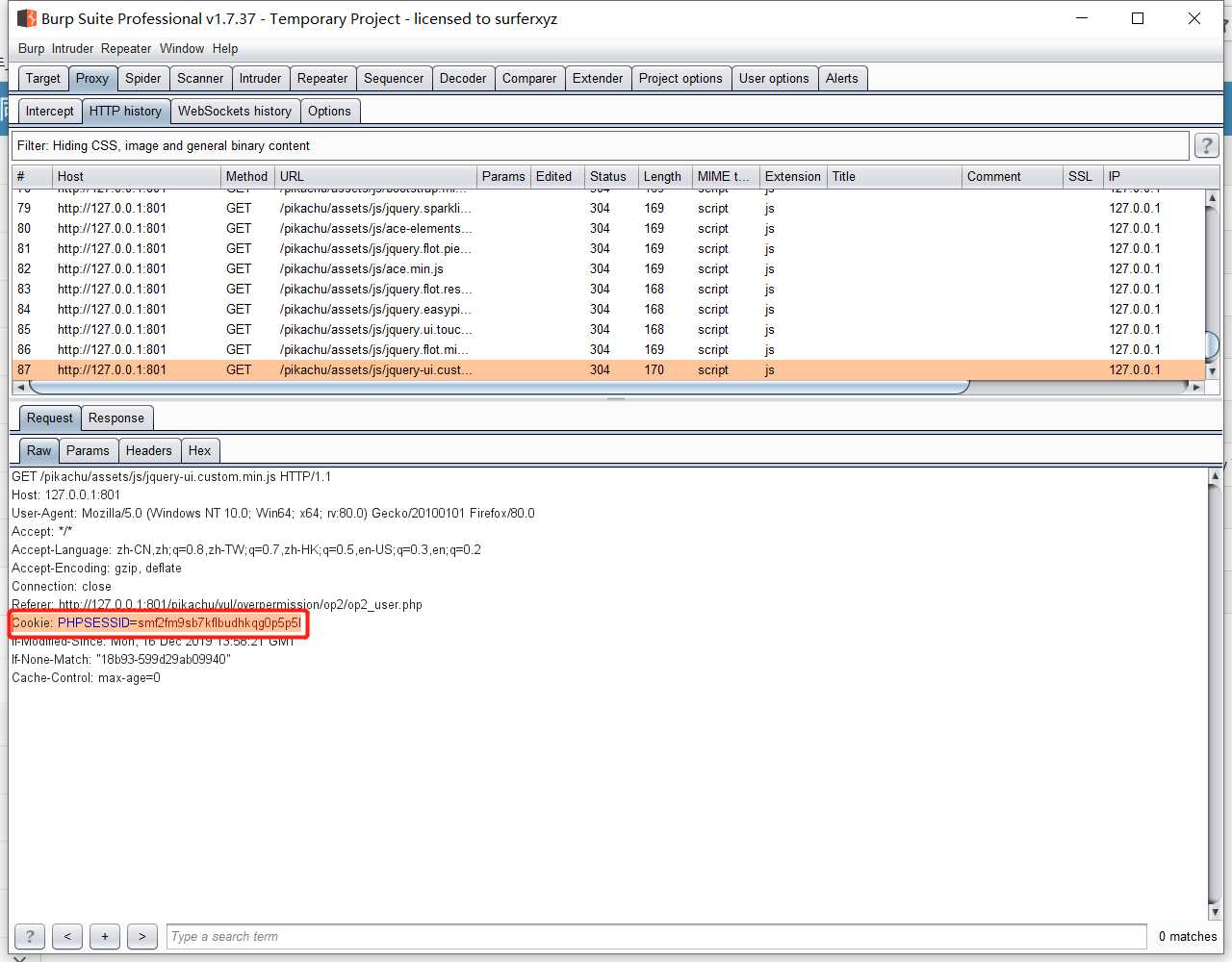Open the Intruder menu in menu bar
The width and height of the screenshot is (1232, 962).
tap(72, 48)
